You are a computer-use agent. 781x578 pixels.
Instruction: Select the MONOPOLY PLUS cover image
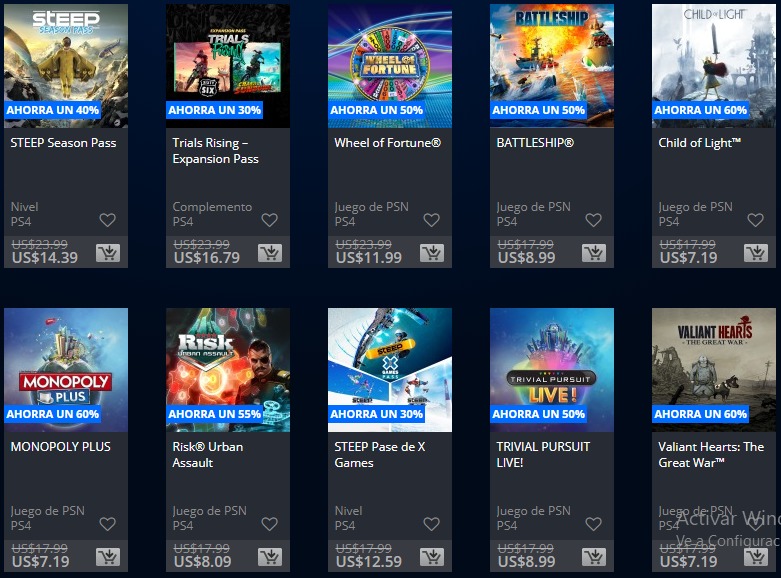pos(66,370)
